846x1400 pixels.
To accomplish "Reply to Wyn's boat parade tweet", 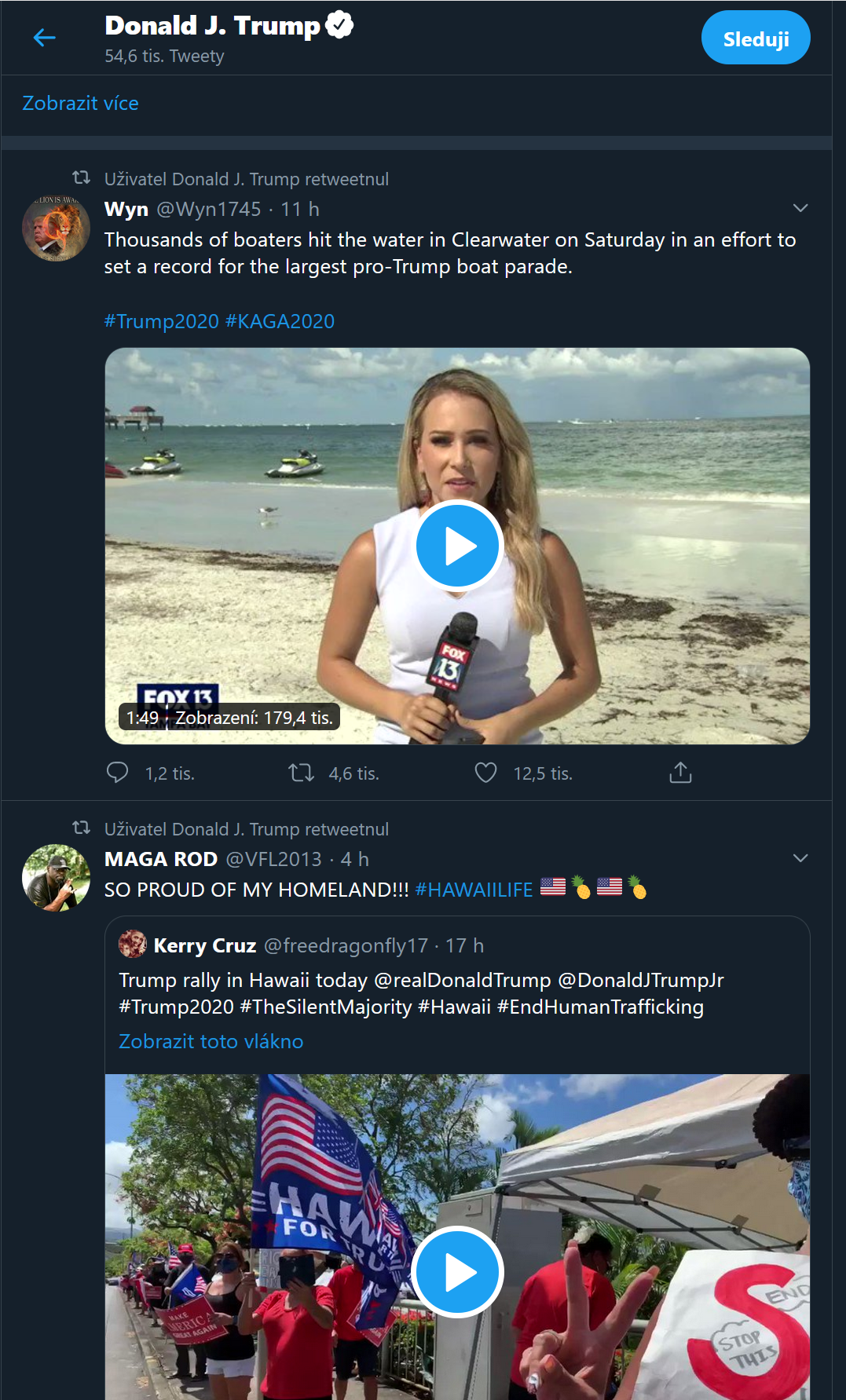I will (x=117, y=773).
